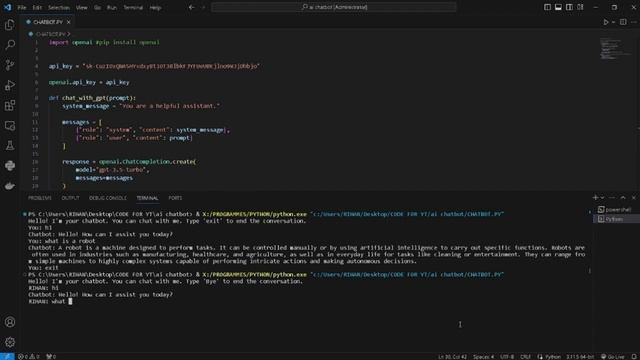This screenshot has height=360, width=640.
Task: Click the command center search box
Action: tap(334, 7)
